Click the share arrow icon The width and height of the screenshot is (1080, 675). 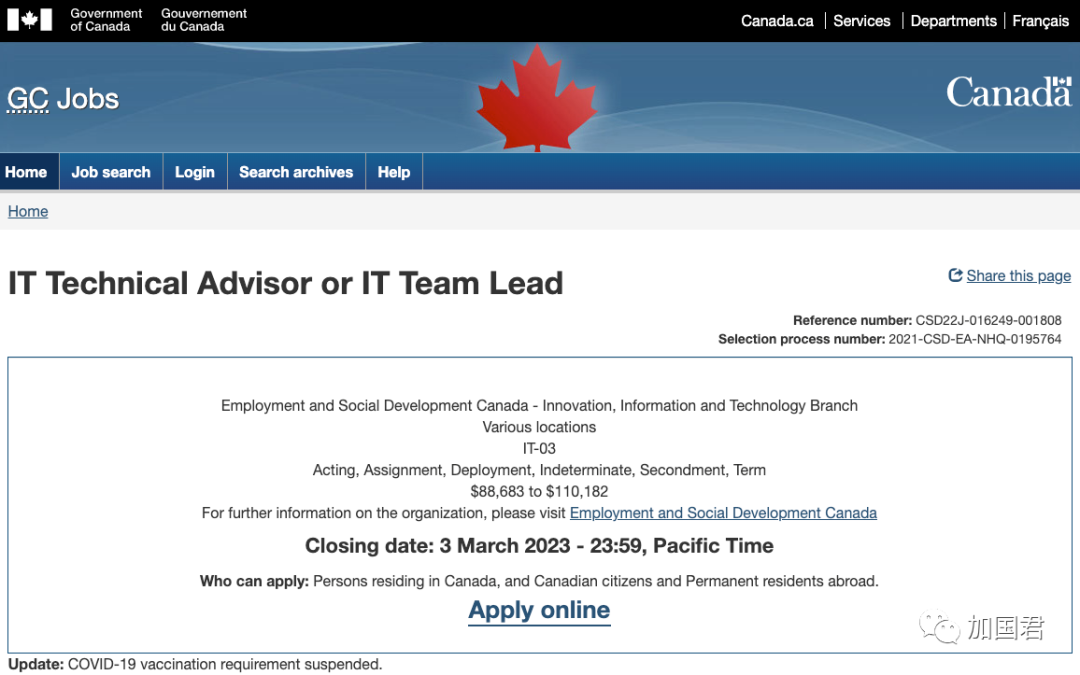click(955, 276)
